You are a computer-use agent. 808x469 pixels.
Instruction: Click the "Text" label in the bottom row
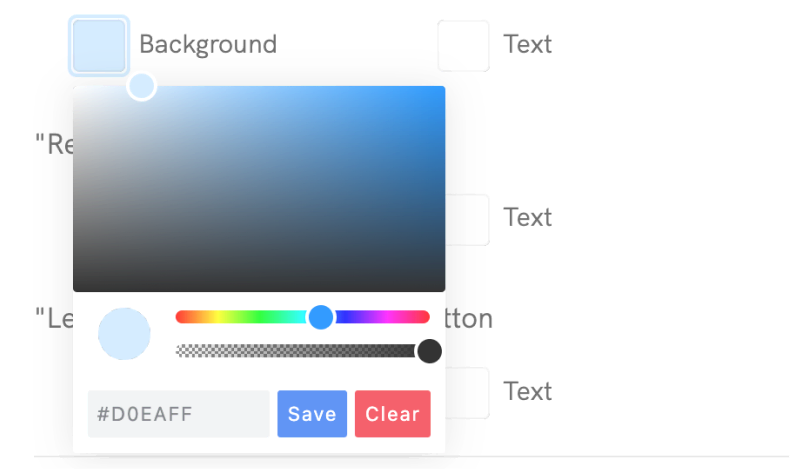coord(527,391)
